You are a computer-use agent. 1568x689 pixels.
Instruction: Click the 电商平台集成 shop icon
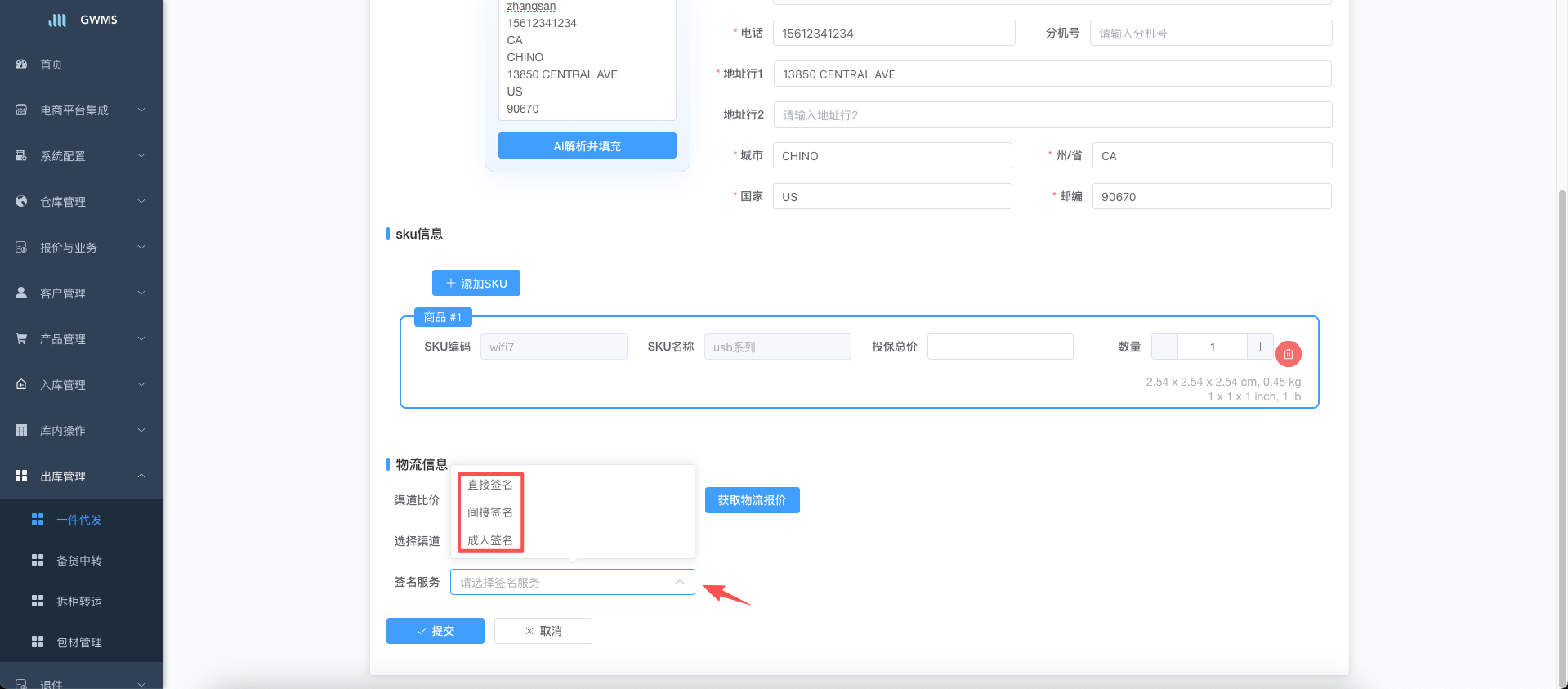[x=21, y=110]
